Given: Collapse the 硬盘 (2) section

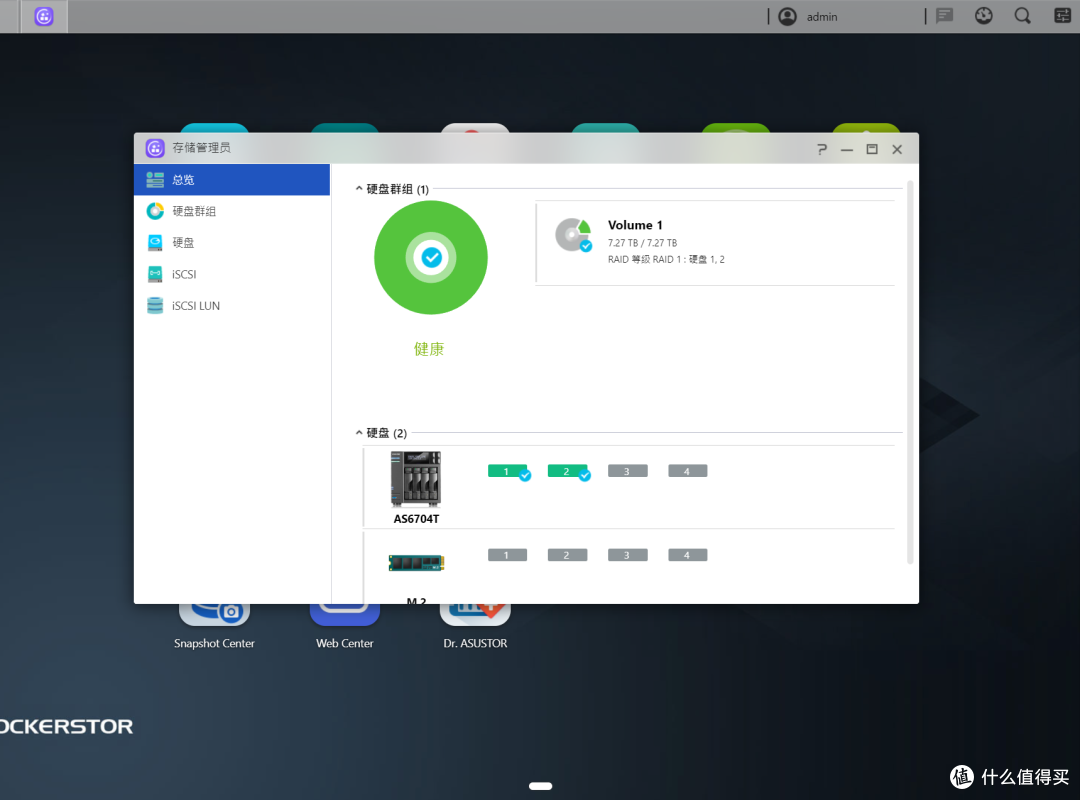Looking at the screenshot, I should tap(360, 433).
